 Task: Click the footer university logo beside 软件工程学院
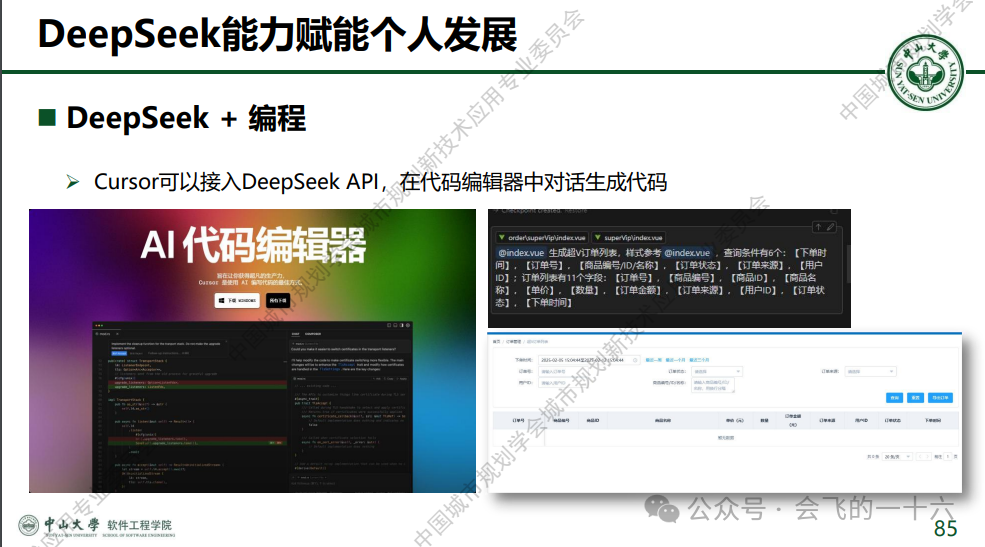click(28, 525)
